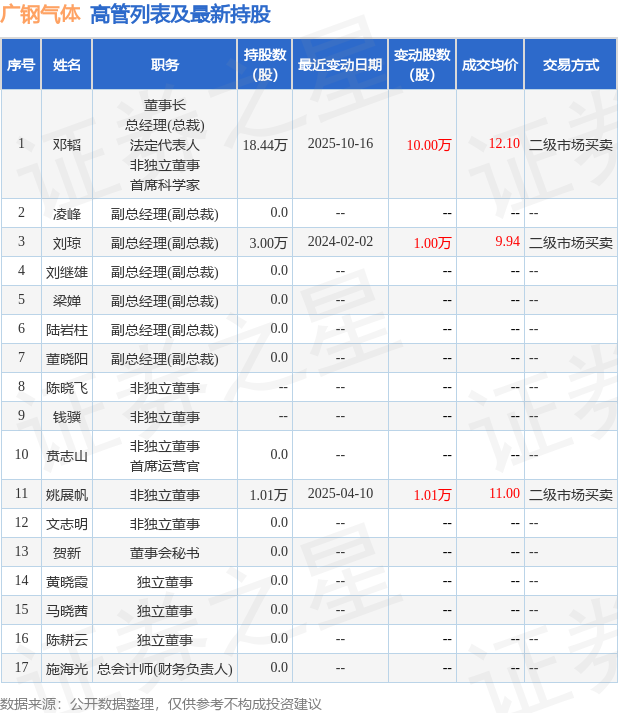Viewport: 618px width, 713px height.
Task: Click the name 贺新
Action: pyautogui.click(x=66, y=553)
